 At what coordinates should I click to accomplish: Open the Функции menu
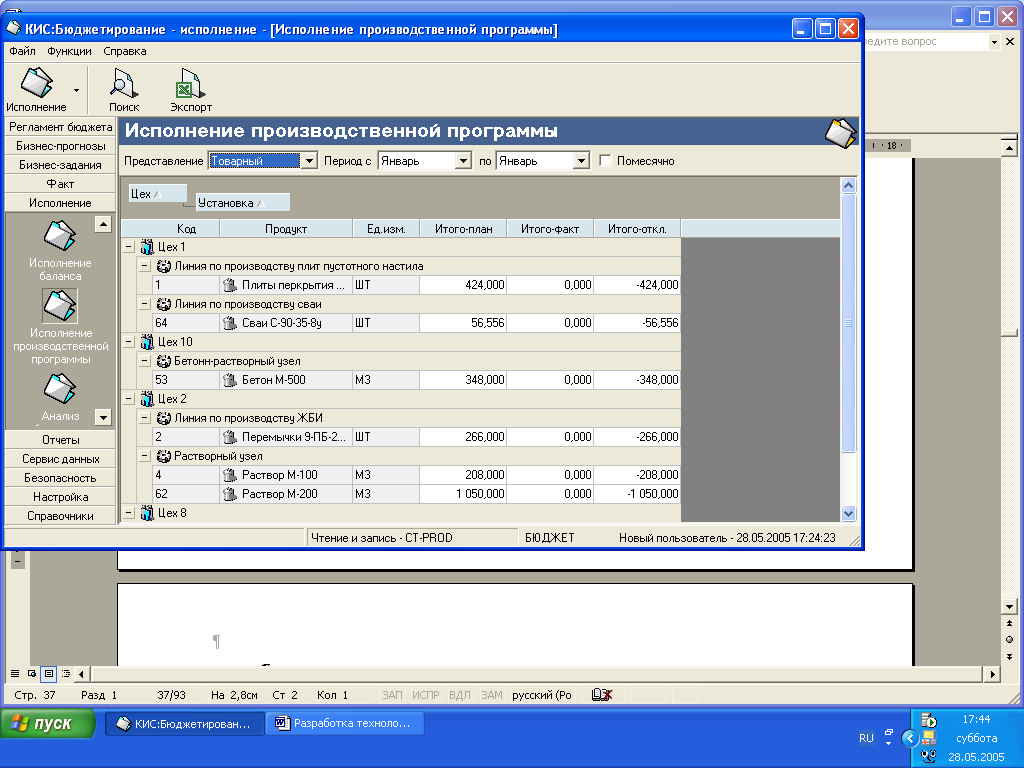(69, 51)
